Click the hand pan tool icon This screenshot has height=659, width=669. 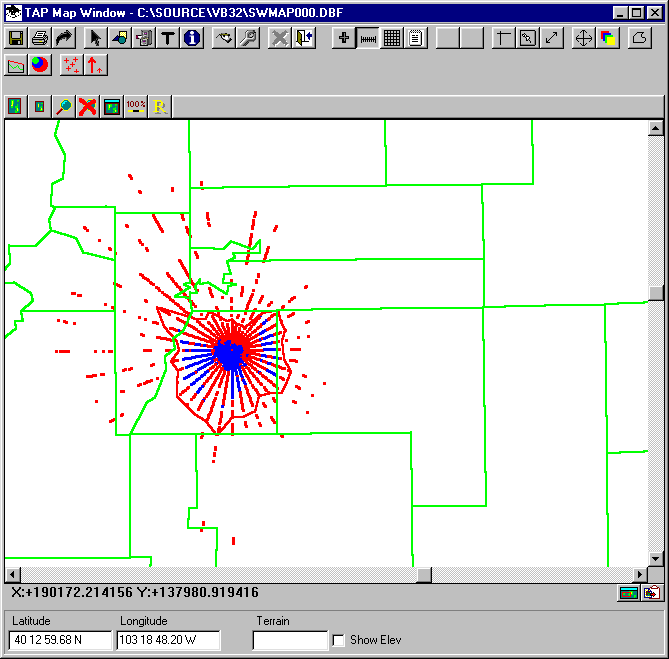pos(224,38)
